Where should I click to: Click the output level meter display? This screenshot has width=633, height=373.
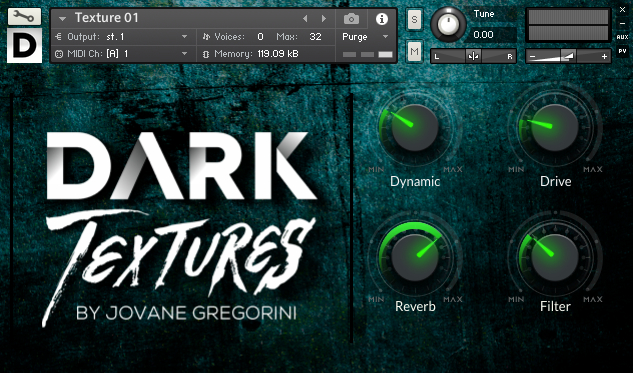click(568, 25)
